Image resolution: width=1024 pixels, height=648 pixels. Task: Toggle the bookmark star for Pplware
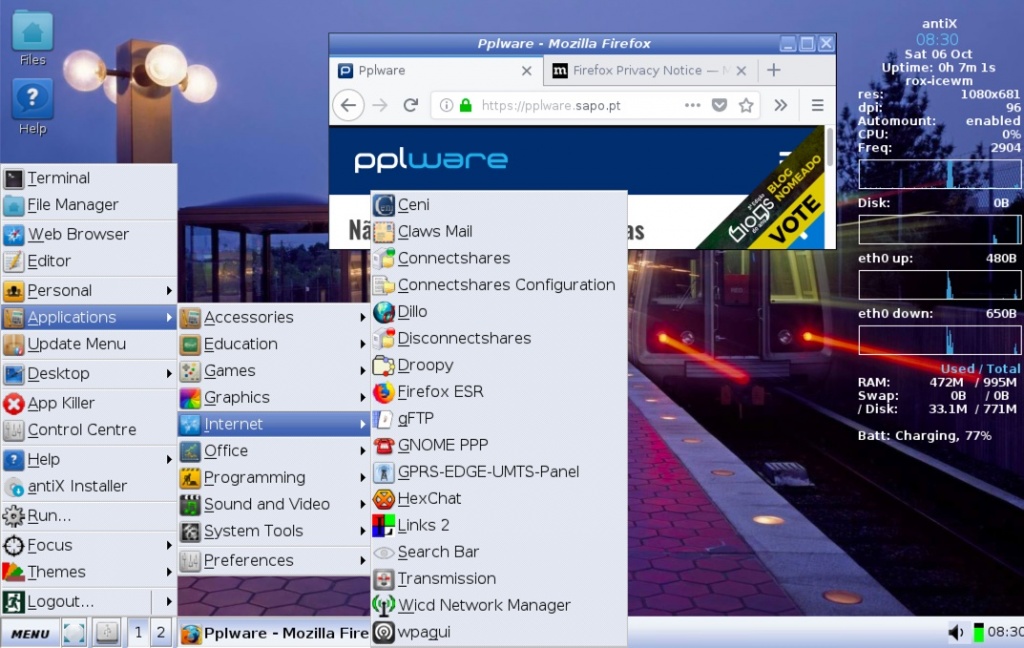tap(748, 104)
